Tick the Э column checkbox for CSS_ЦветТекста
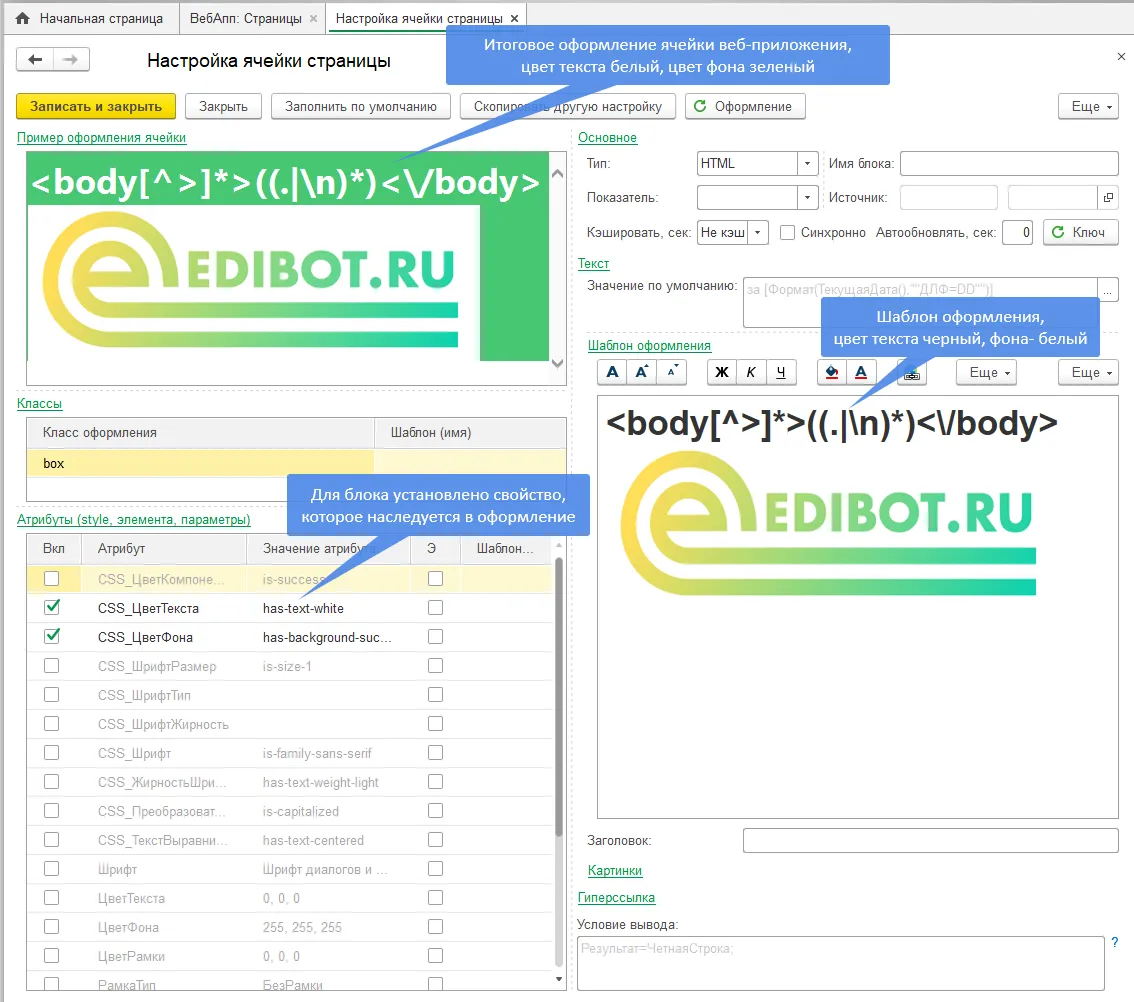The height and width of the screenshot is (1002, 1134). pos(435,608)
